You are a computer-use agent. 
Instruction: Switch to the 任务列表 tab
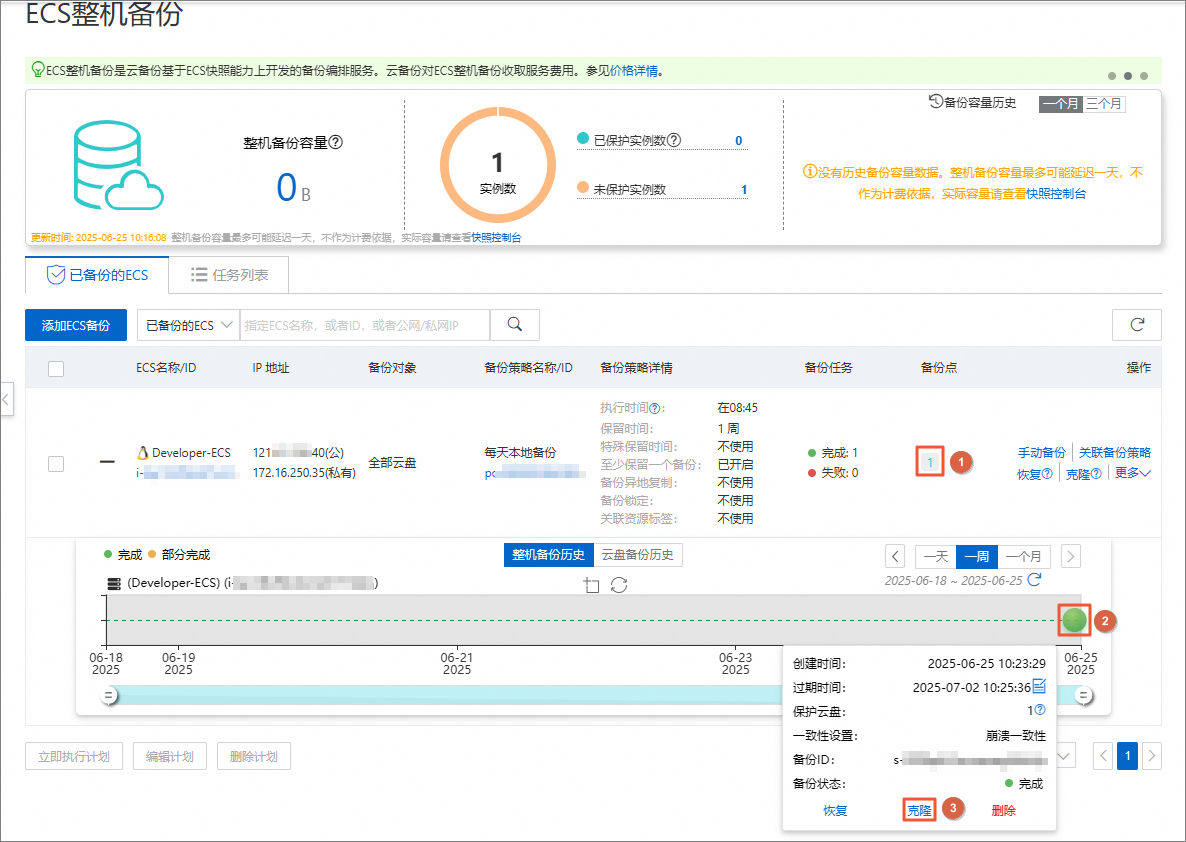point(227,275)
